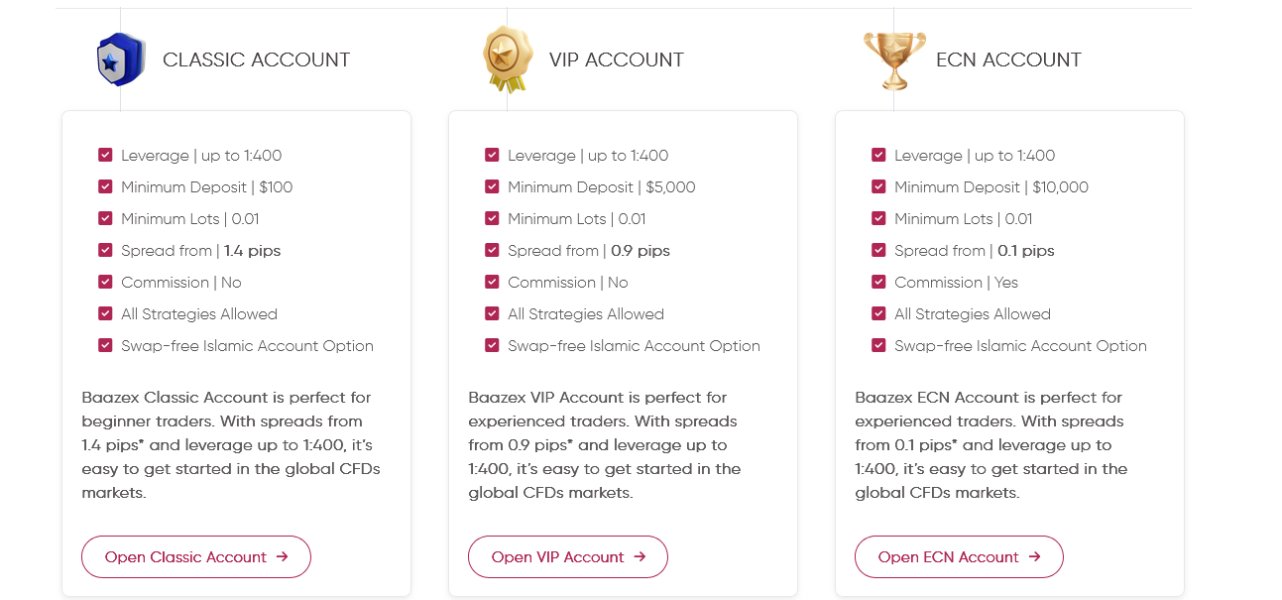The image size is (1282, 600).
Task: Toggle the ECN Commission Yes checkbox
Action: coord(879,282)
